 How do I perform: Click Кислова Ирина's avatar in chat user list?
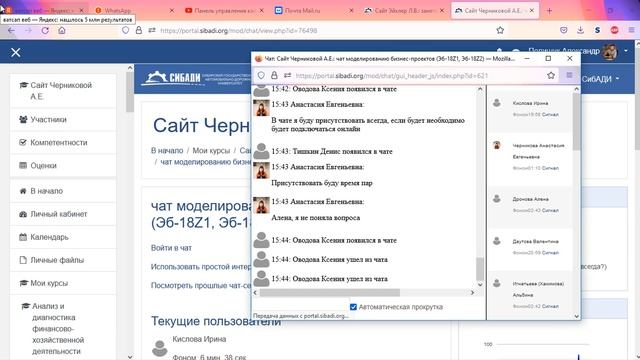[497, 103]
